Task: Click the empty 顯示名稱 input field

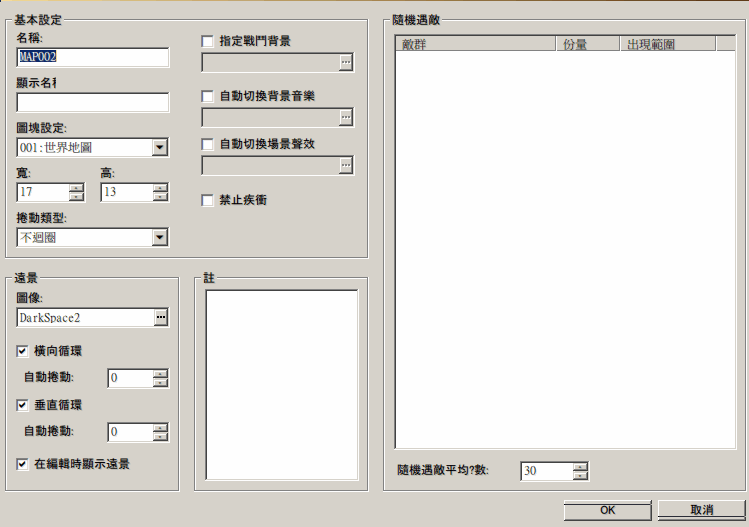Action: (x=93, y=103)
